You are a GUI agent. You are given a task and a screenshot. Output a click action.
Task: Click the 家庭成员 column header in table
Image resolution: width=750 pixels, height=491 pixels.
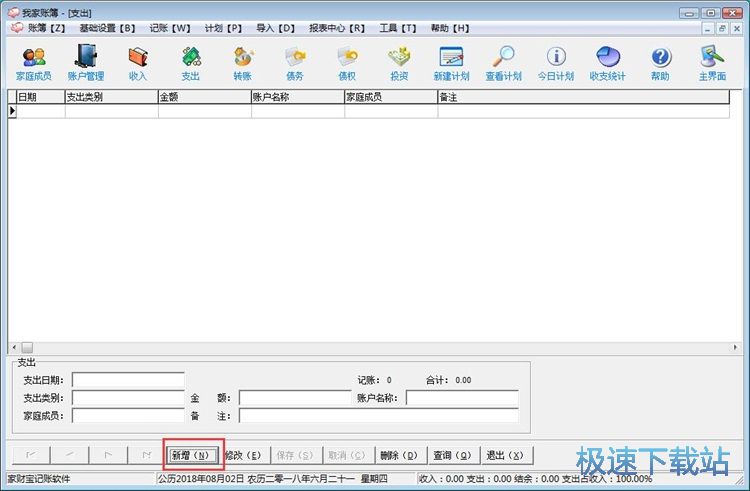391,97
